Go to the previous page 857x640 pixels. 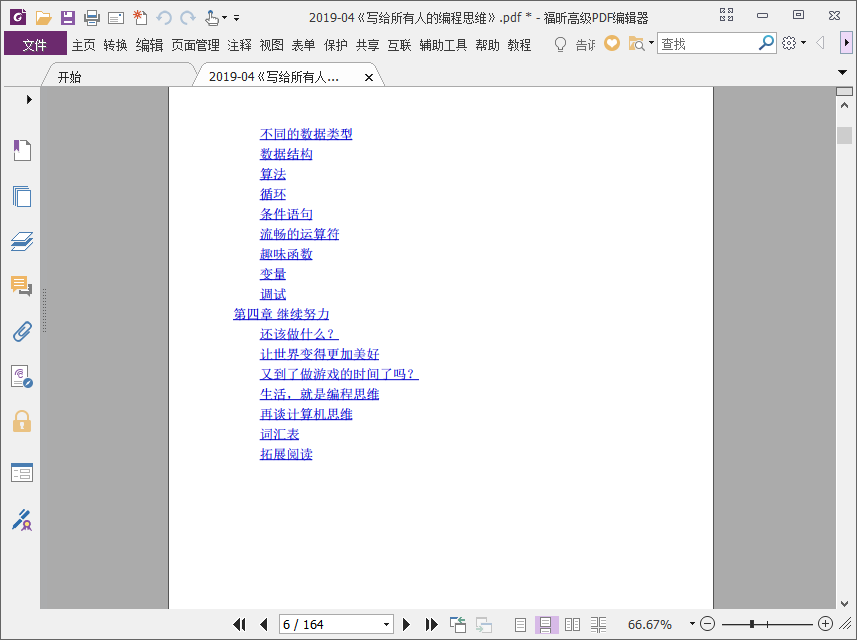coord(264,624)
